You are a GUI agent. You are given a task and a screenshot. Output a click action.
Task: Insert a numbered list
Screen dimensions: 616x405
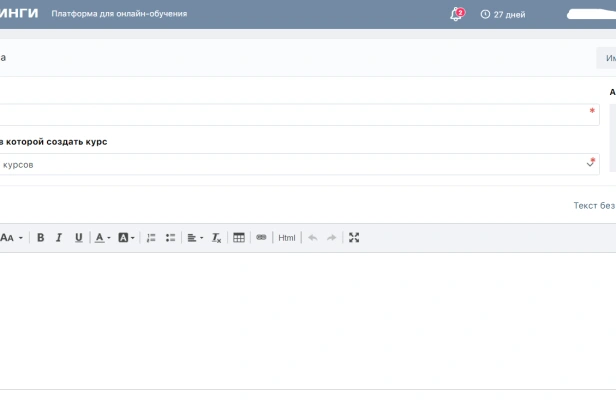pos(151,238)
